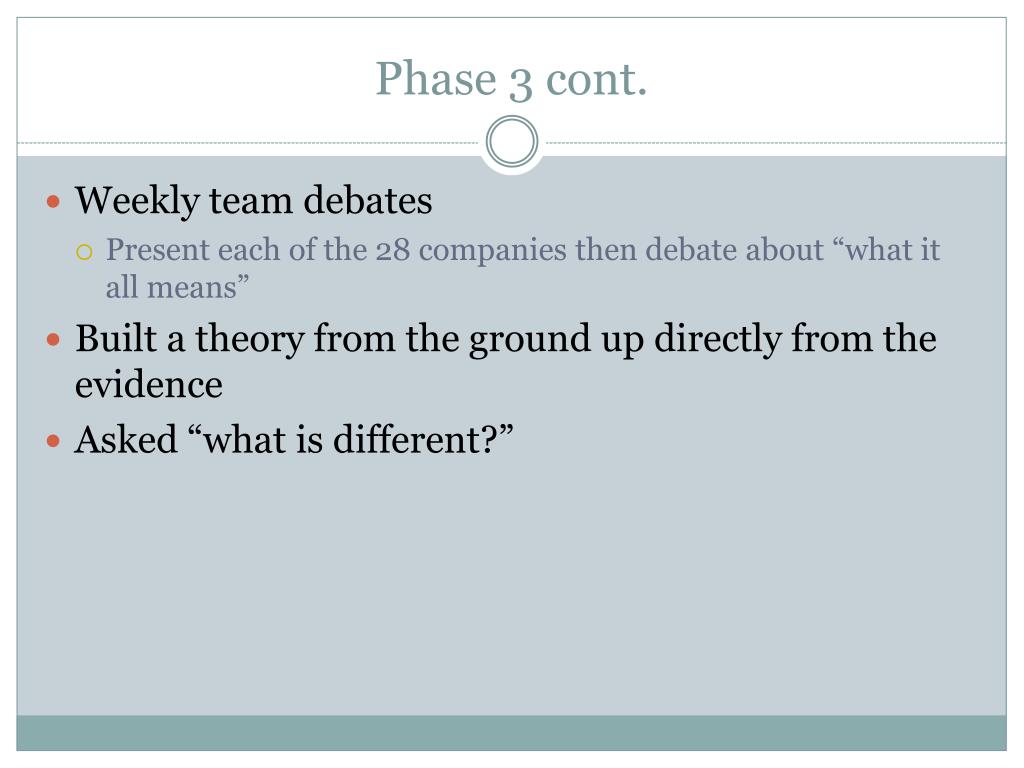The width and height of the screenshot is (1024, 768).
Task: Click the all means” line of text
Action: [177, 288]
